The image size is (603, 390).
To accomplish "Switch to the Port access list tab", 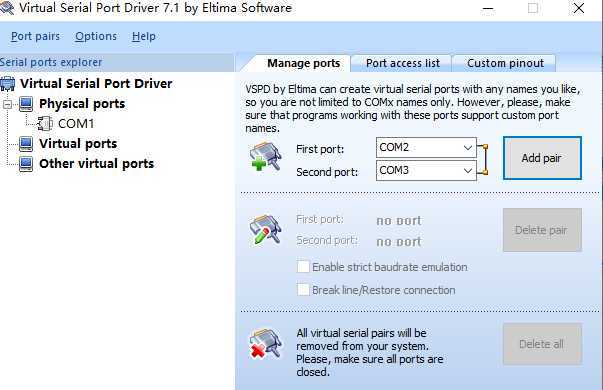I will coord(402,63).
